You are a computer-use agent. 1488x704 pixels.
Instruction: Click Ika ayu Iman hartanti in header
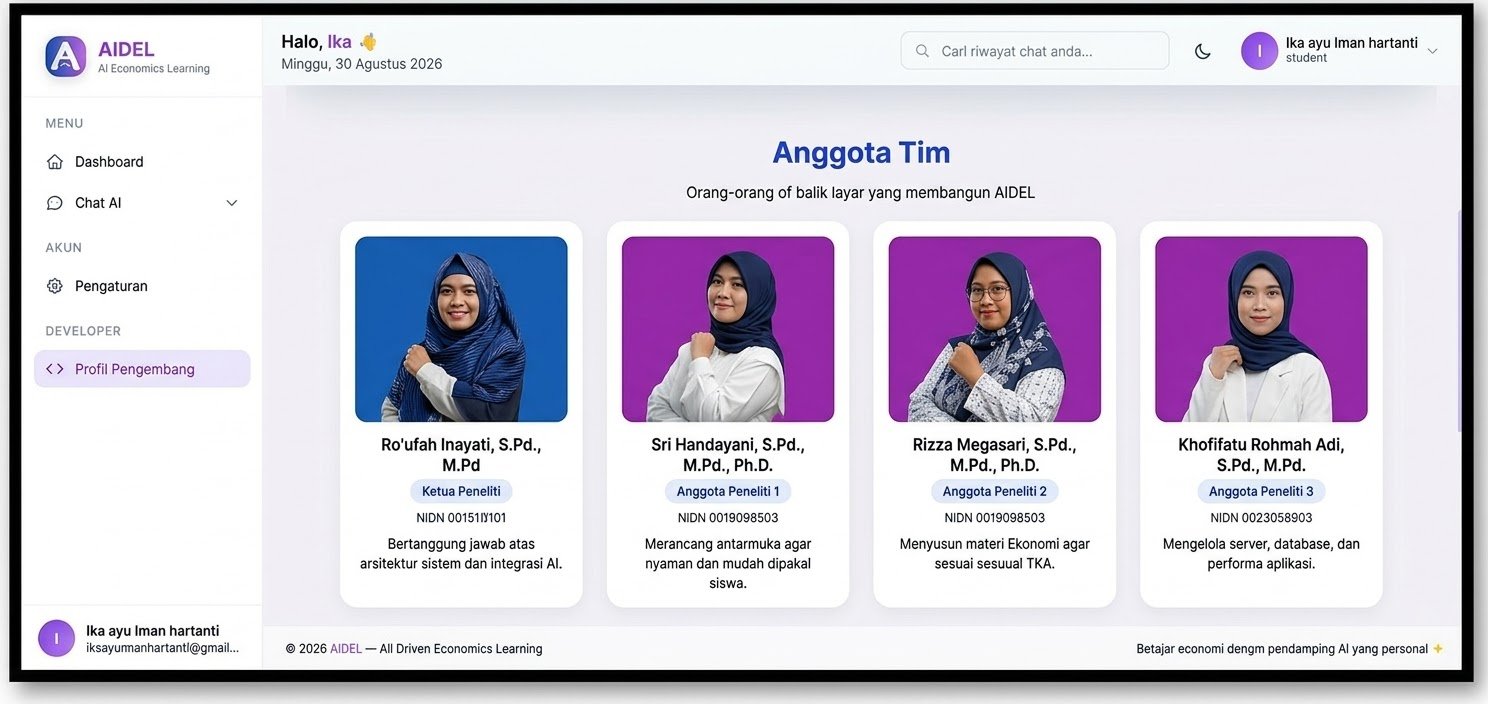pos(1351,43)
